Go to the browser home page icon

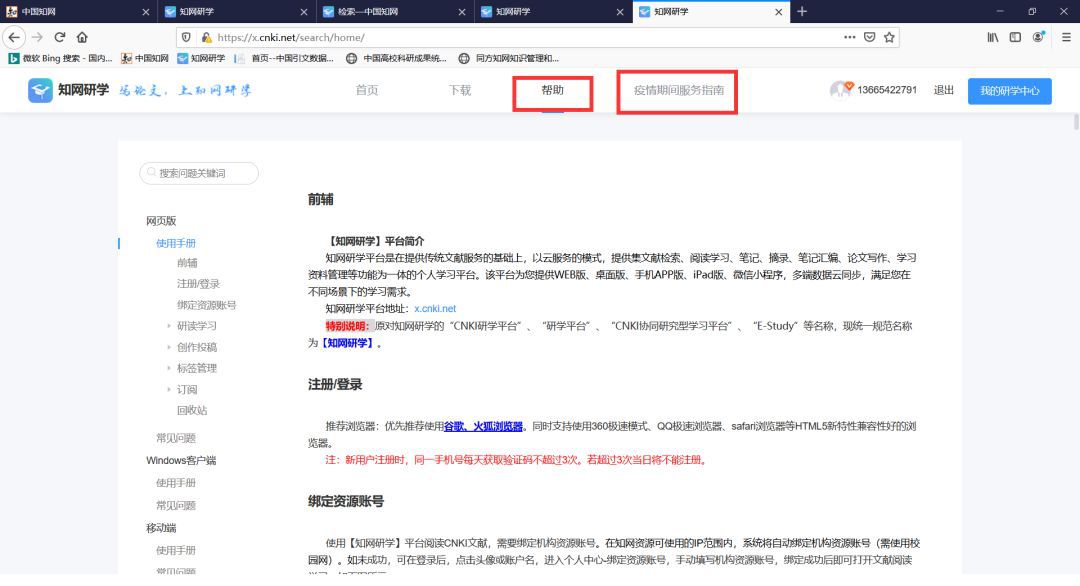[82, 37]
